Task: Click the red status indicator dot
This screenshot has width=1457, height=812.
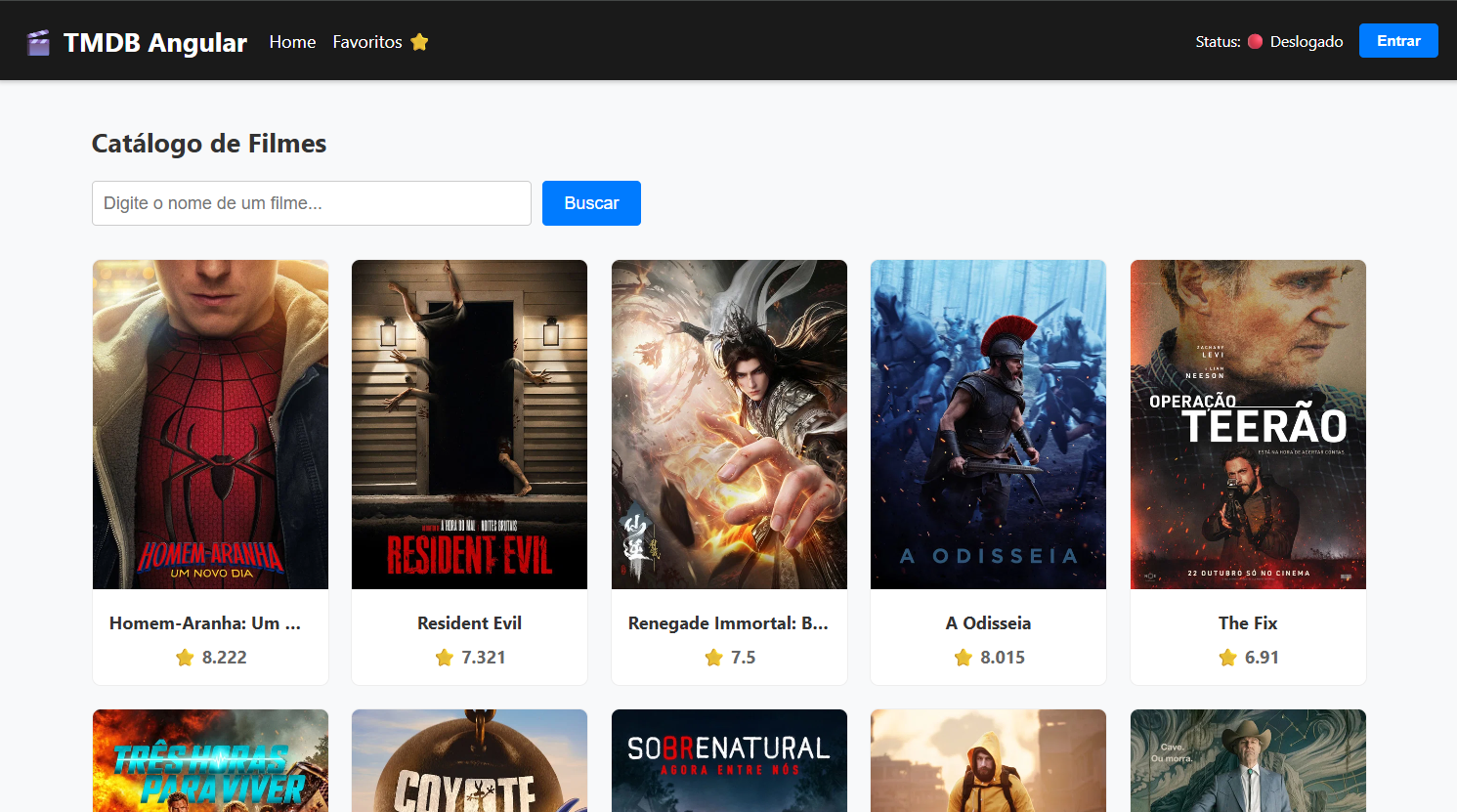Action: (1255, 41)
